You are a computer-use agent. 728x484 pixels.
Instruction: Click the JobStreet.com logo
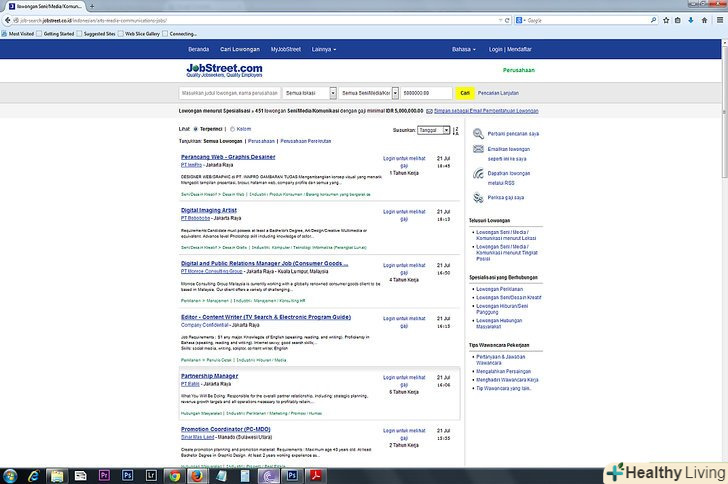coord(224,69)
